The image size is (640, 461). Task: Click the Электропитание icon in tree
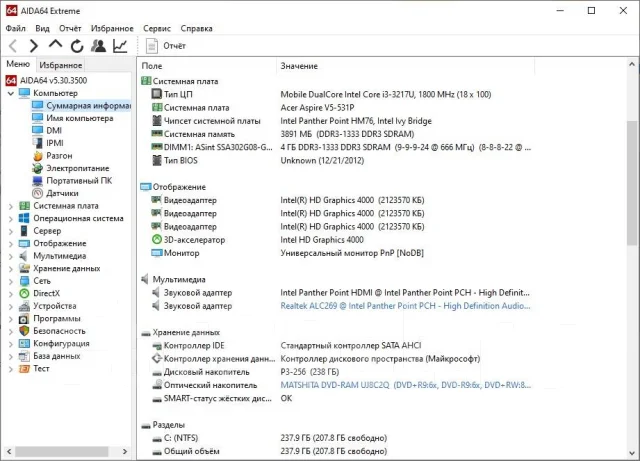coord(38,168)
